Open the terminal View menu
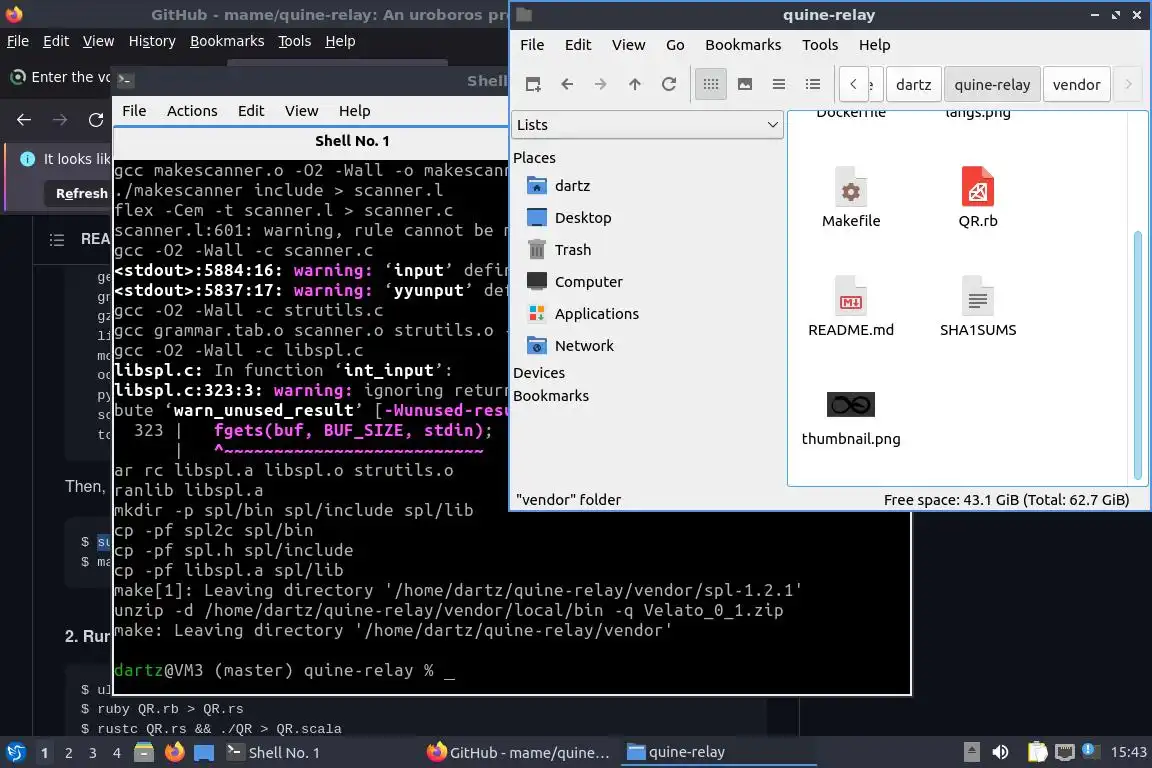Screen dimensions: 1152x768 point(301,111)
